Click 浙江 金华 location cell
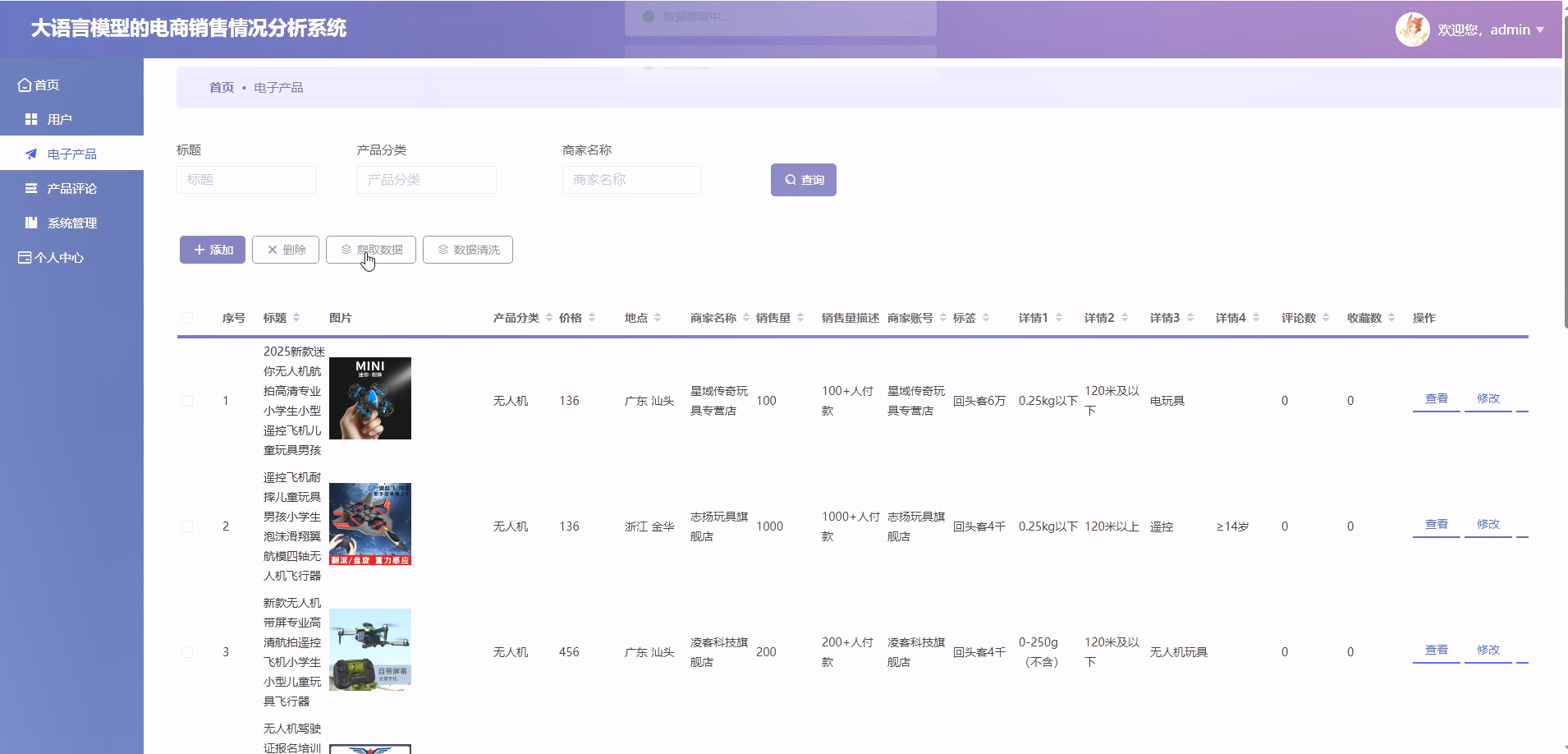The image size is (1568, 754). point(649,526)
